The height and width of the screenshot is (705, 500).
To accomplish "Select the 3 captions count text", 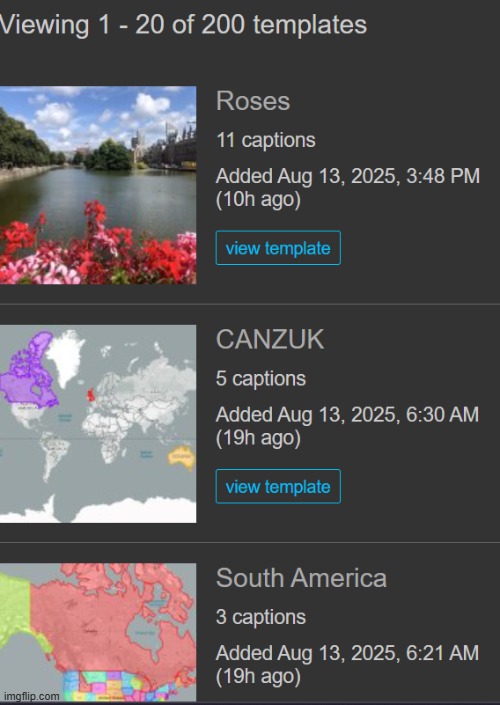I will 261,617.
